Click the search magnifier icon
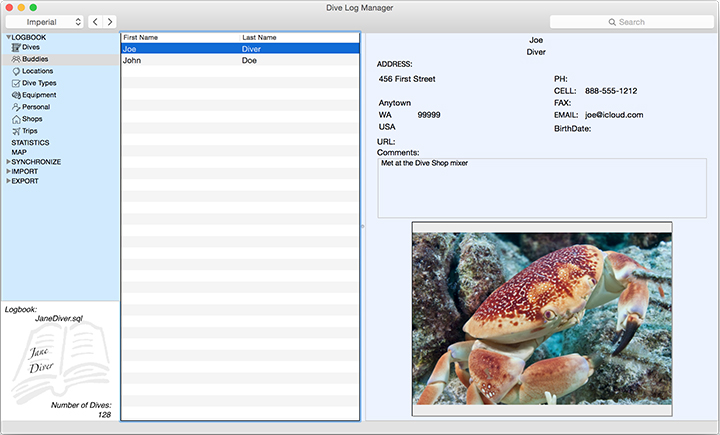Image resolution: width=720 pixels, height=435 pixels. pos(612,22)
